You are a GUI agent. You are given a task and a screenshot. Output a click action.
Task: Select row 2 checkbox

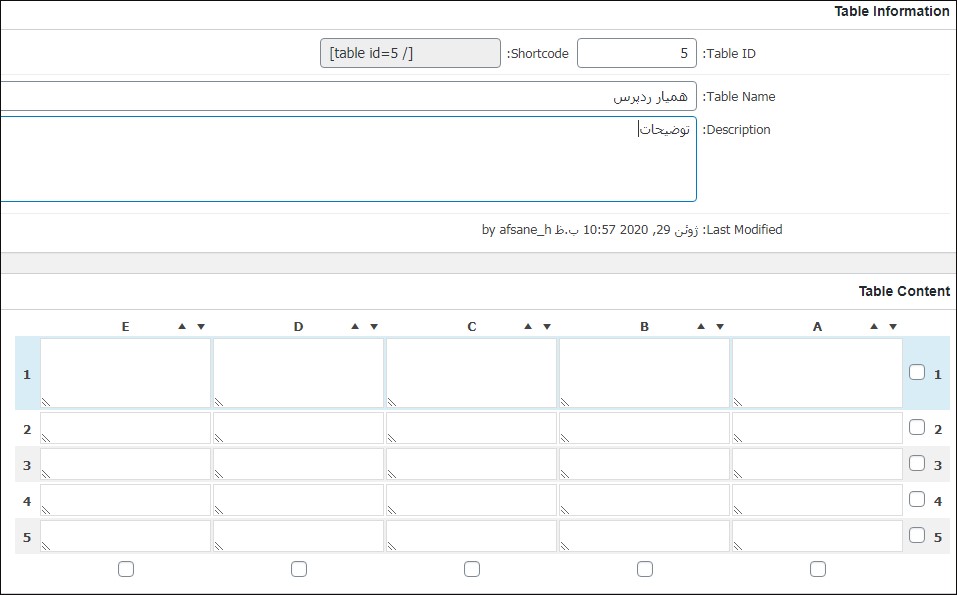pyautogui.click(x=917, y=427)
